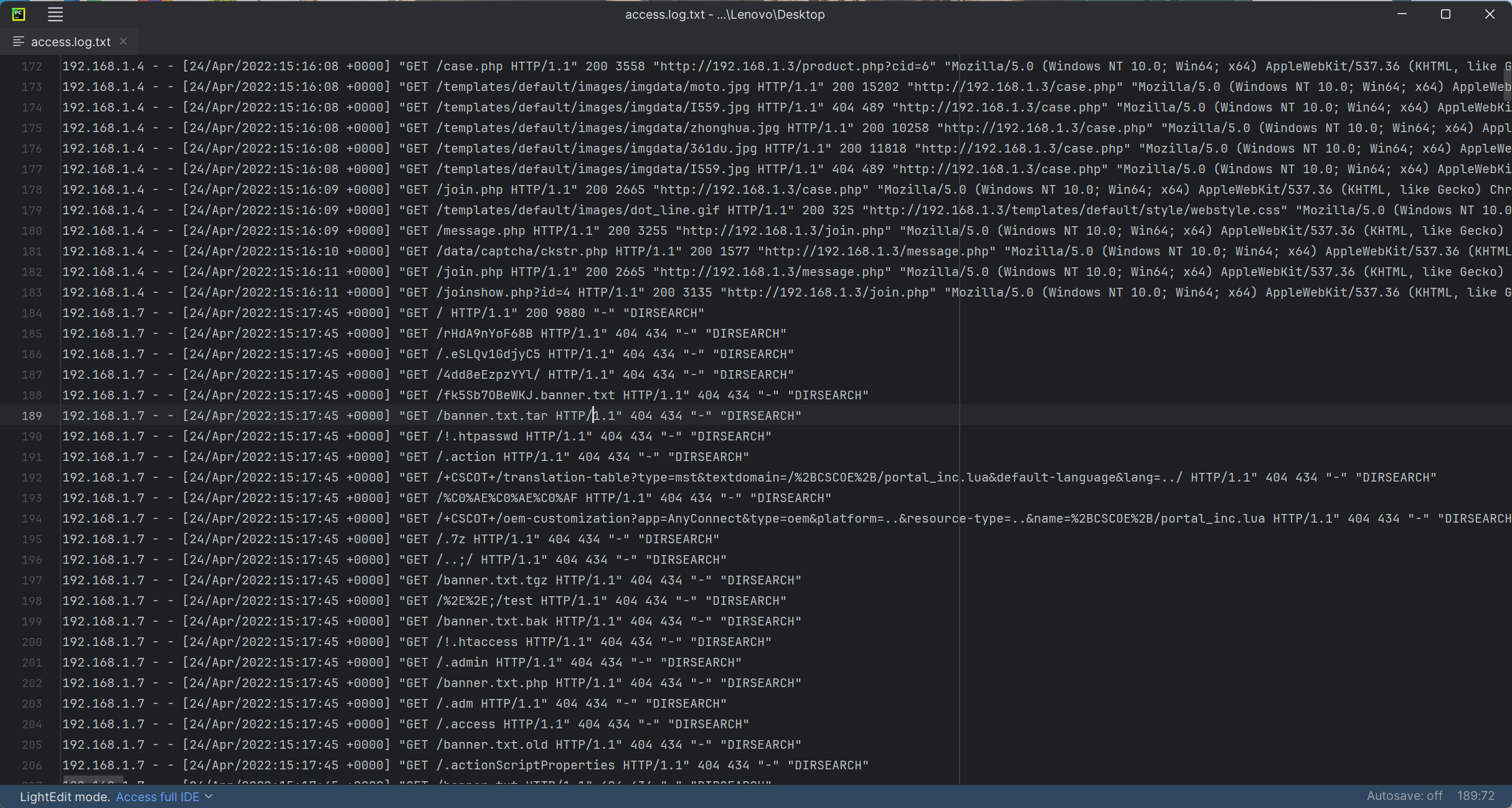Viewport: 1512px width, 808px height.
Task: Click the access.log.txt tab file icon
Action: pyautogui.click(x=19, y=41)
